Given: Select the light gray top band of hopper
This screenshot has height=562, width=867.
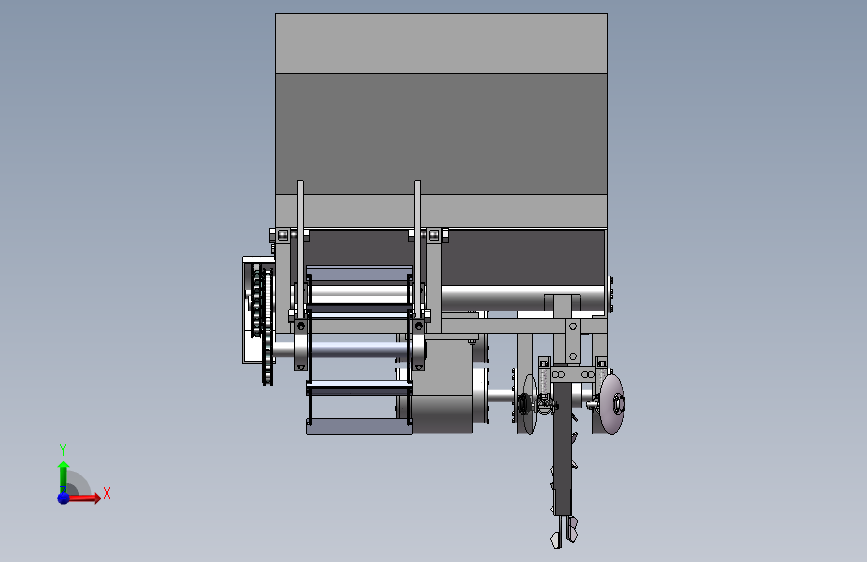Looking at the screenshot, I should point(441,43).
